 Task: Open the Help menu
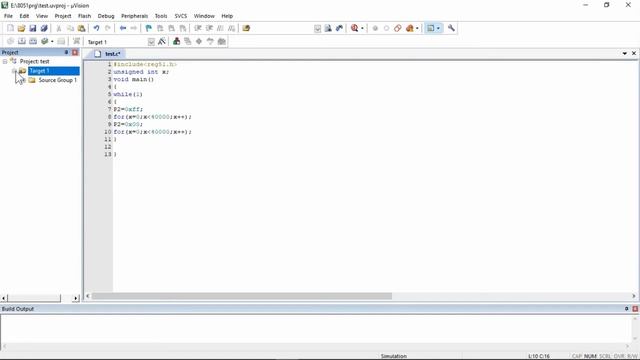click(227, 16)
